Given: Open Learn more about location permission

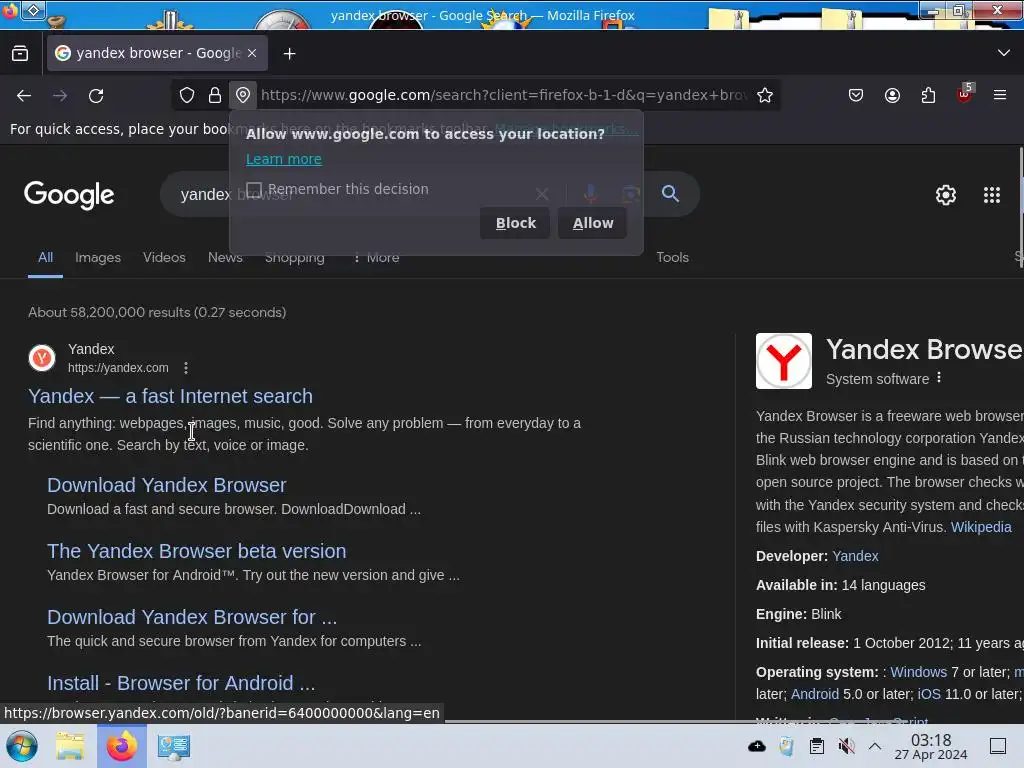Looking at the screenshot, I should click(283, 159).
